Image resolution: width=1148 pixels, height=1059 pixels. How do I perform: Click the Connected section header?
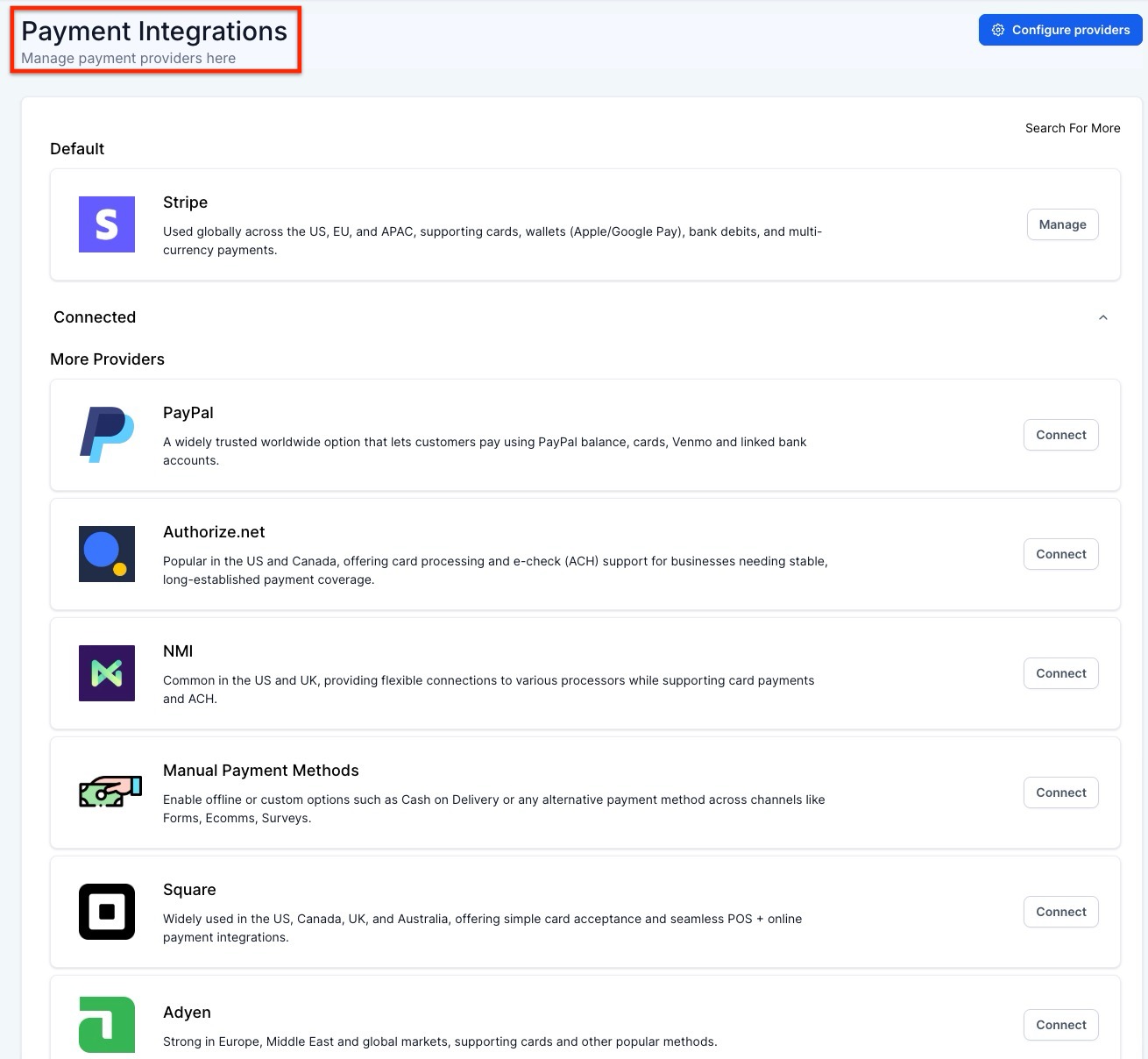click(95, 317)
